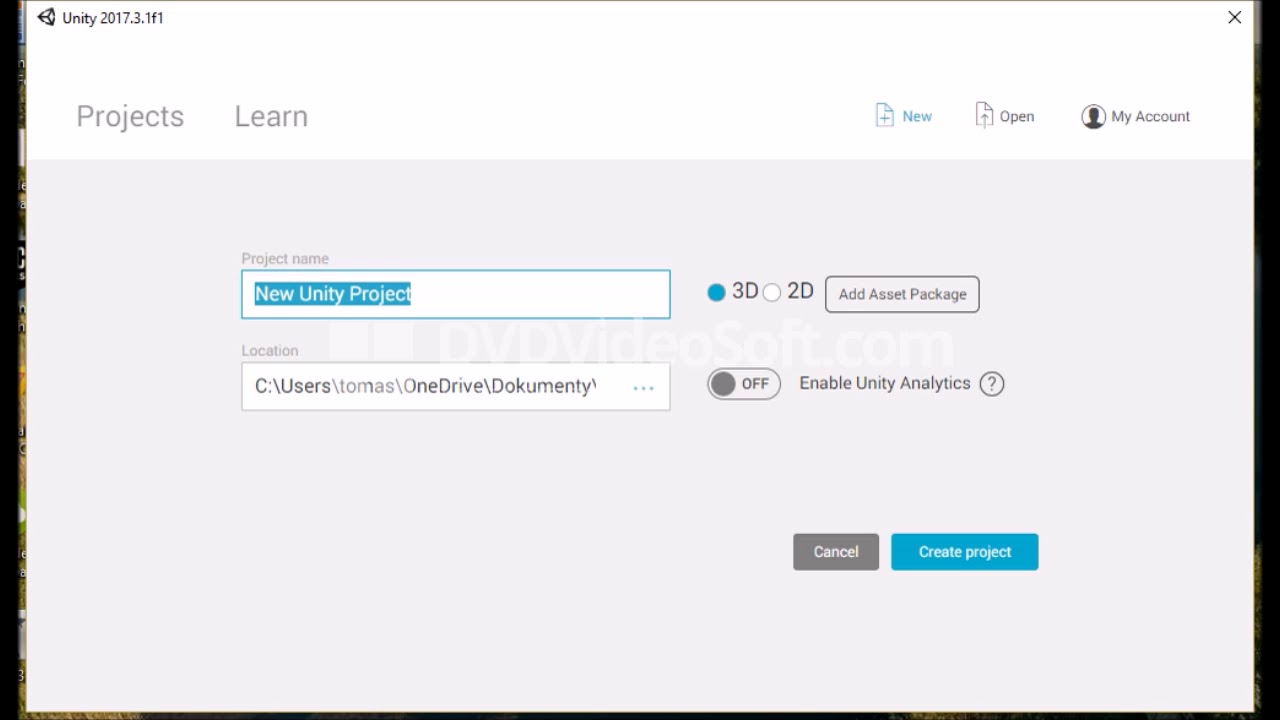This screenshot has width=1280, height=720.
Task: Click the Location path input field
Action: [456, 386]
